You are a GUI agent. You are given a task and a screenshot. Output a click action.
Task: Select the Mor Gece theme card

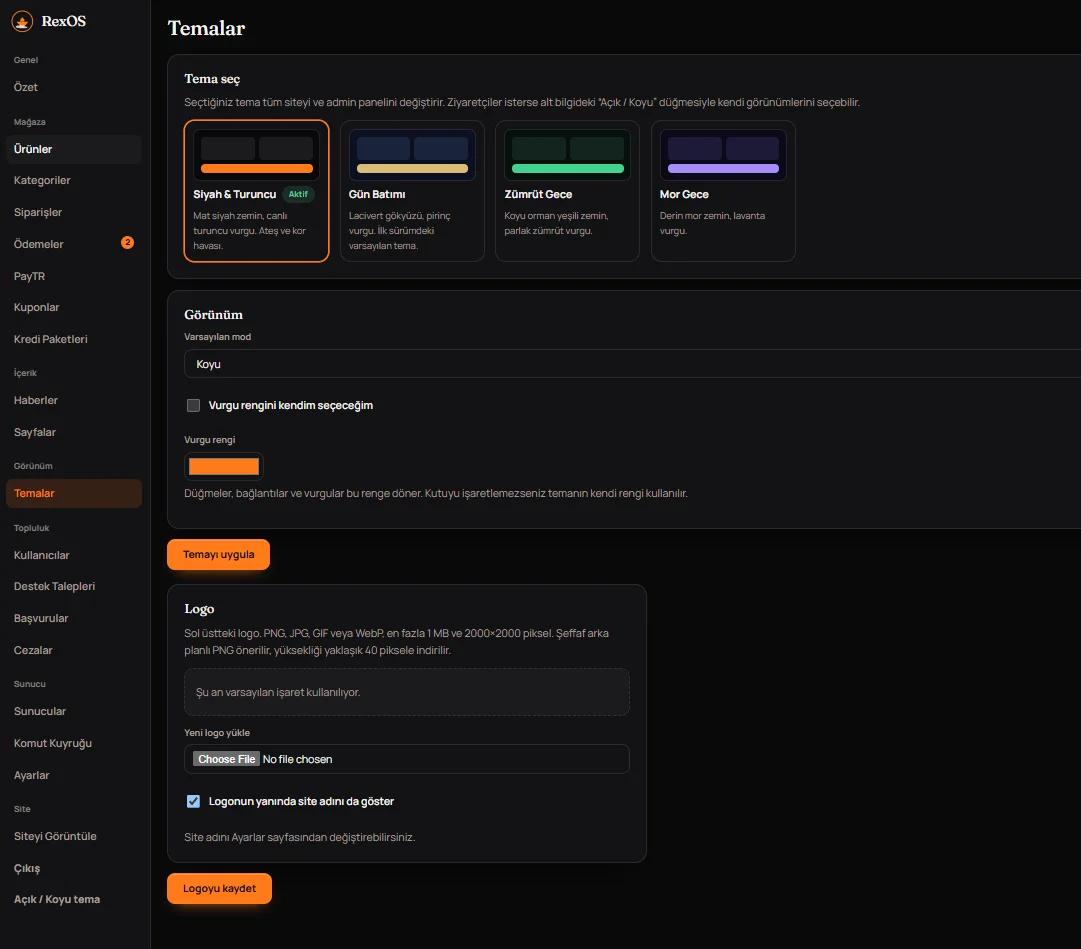coord(723,191)
